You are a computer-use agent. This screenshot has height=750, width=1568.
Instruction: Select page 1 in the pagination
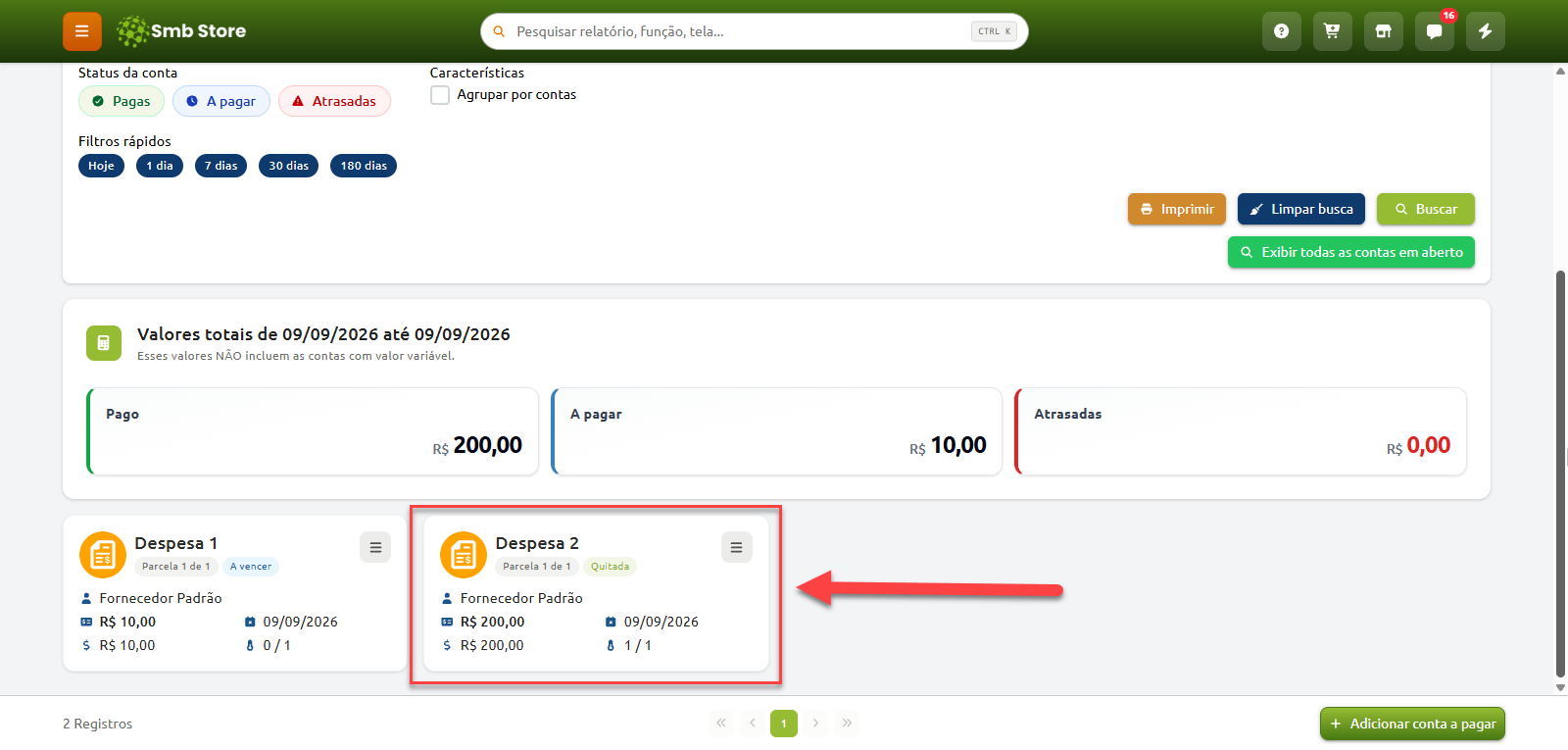[x=784, y=724]
